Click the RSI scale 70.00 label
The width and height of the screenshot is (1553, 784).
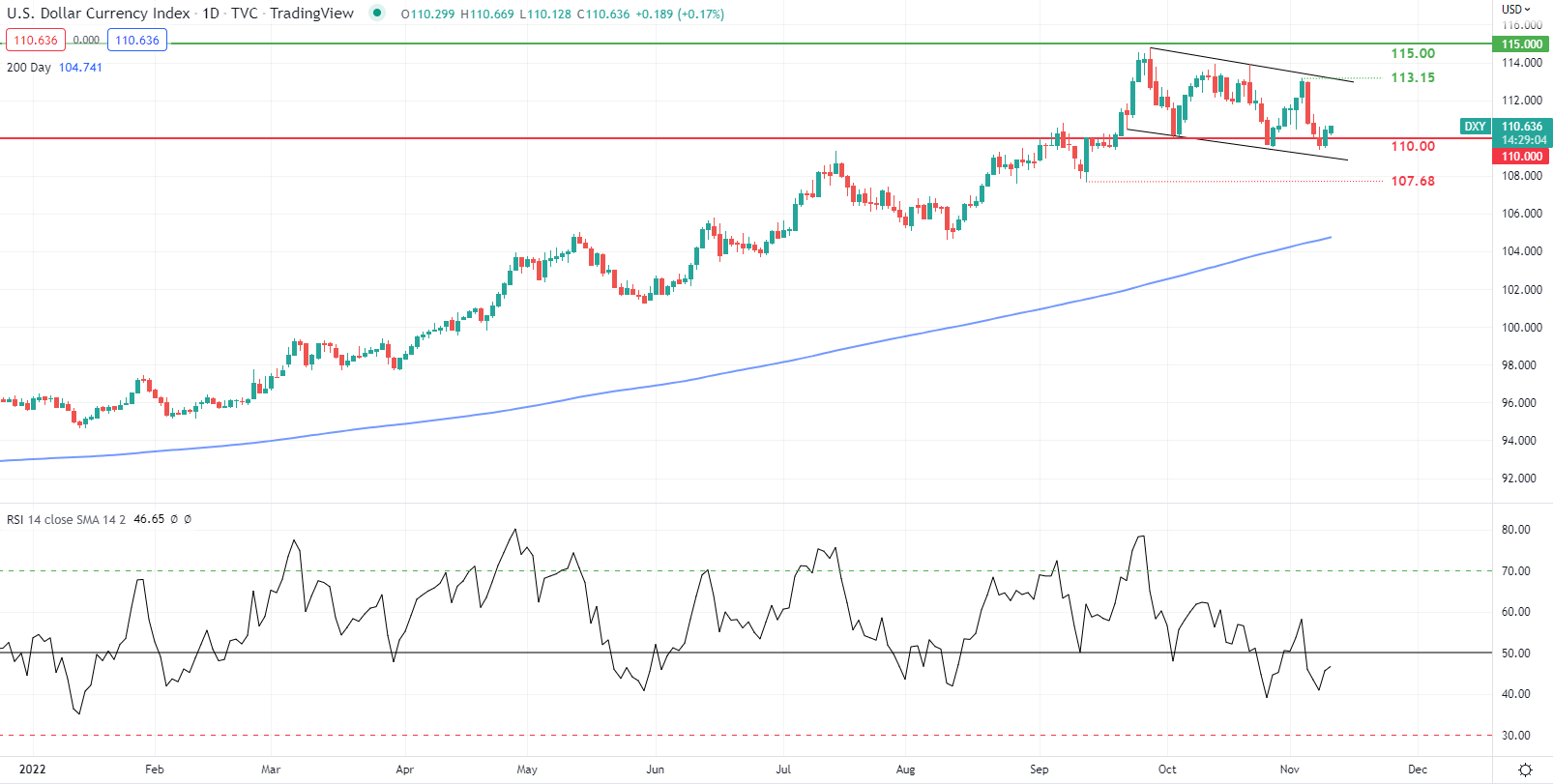(x=1516, y=571)
